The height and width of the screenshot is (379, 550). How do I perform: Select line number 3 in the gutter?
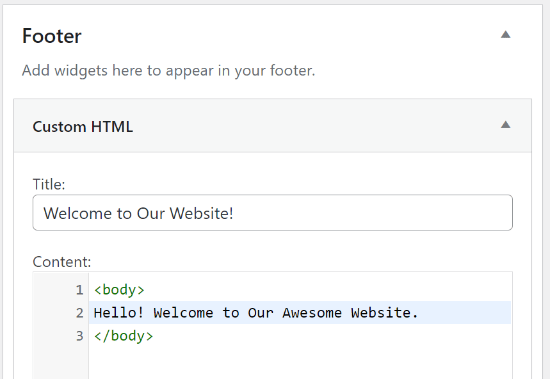pyautogui.click(x=80, y=336)
